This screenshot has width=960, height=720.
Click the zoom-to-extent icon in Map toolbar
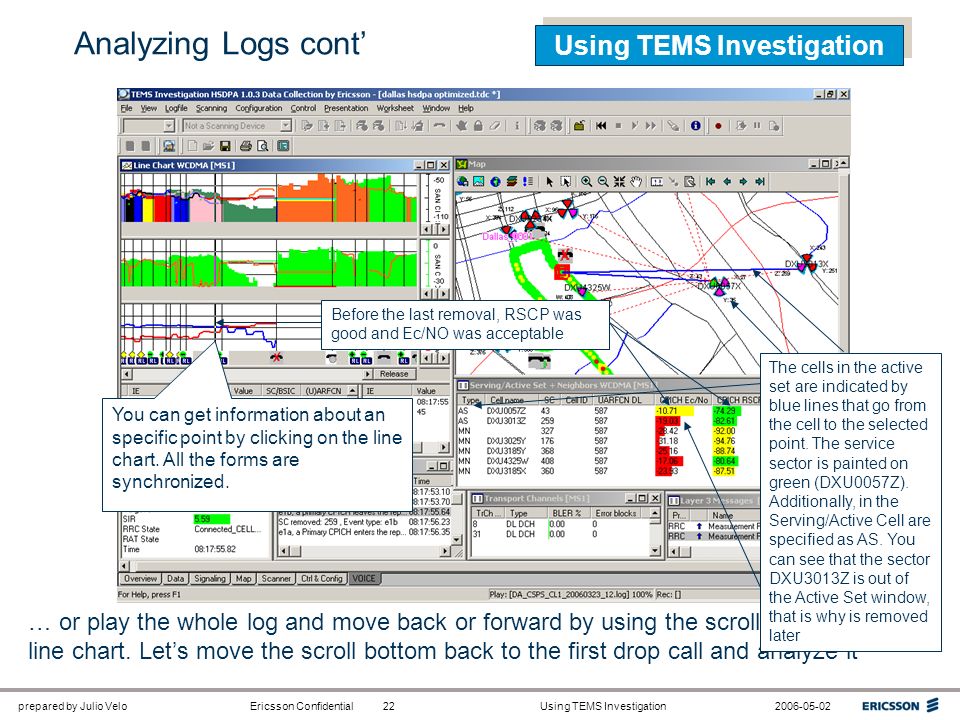point(620,182)
